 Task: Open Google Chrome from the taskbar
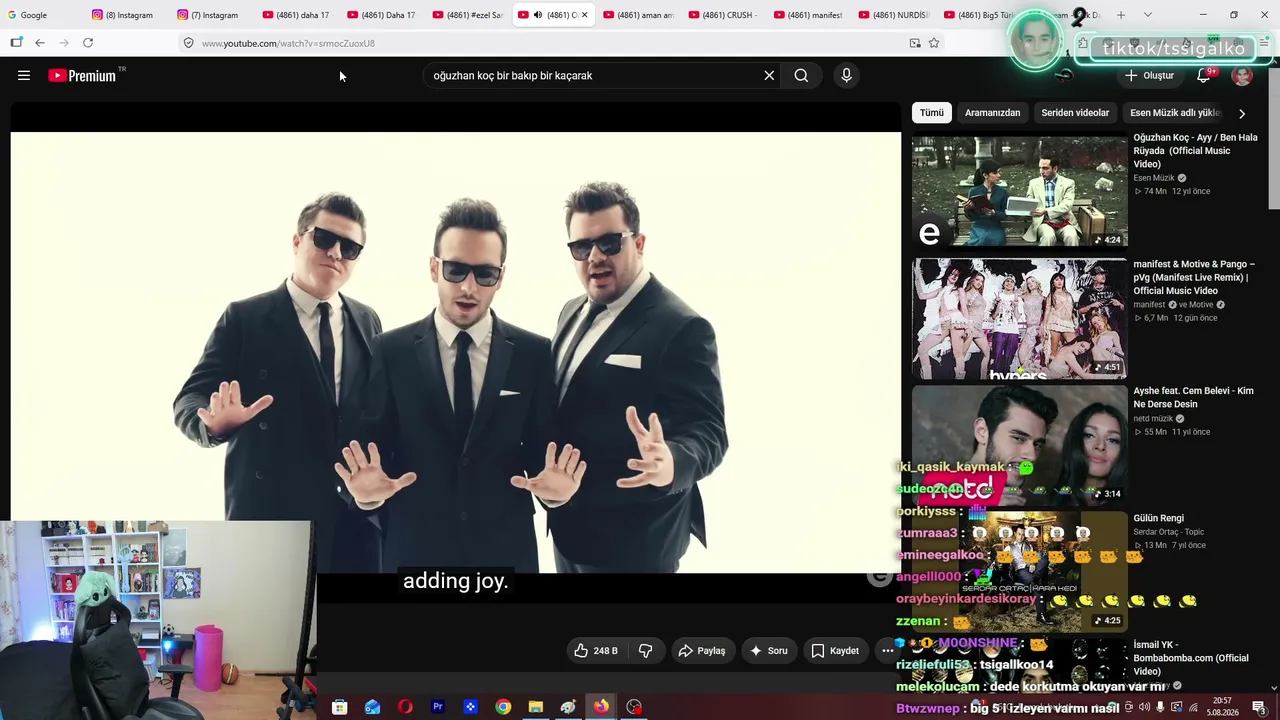coord(503,707)
